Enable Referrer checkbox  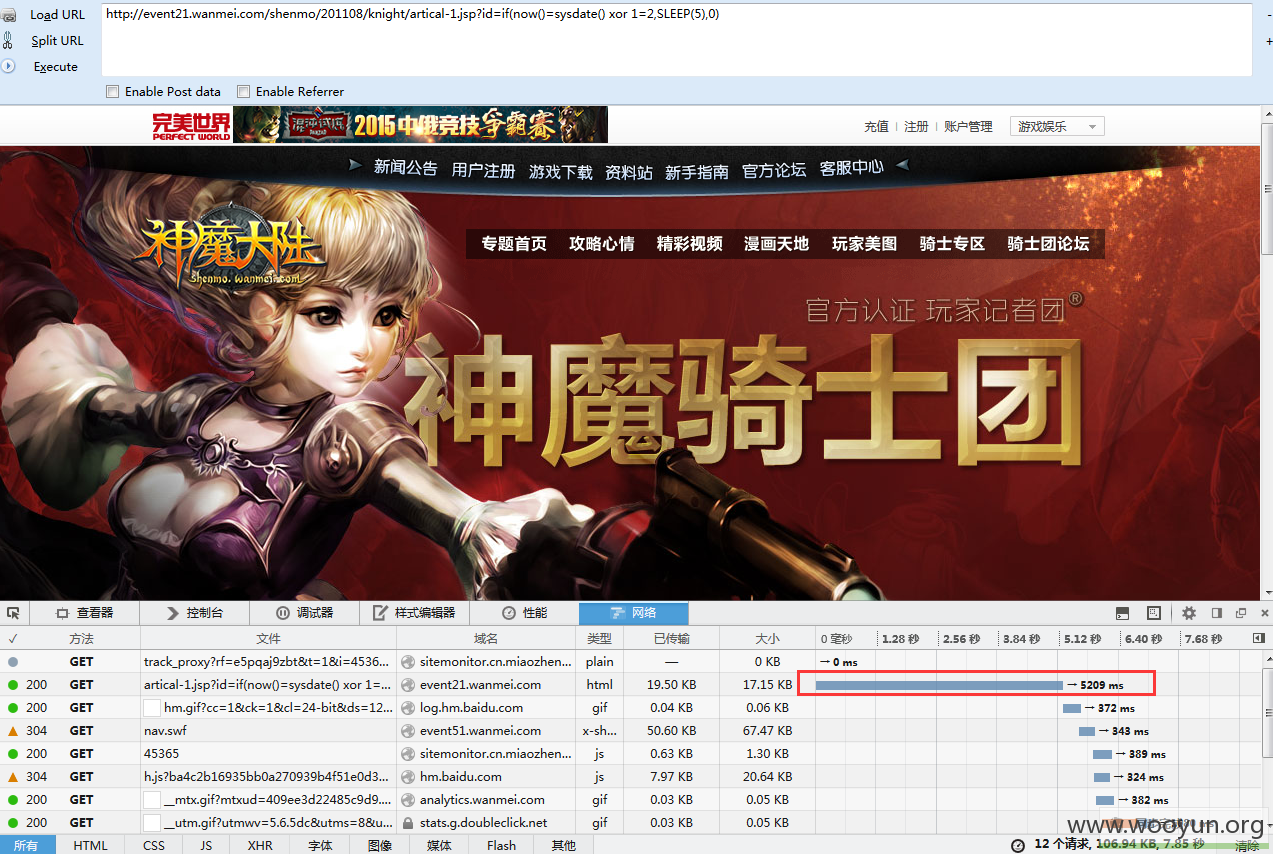pyautogui.click(x=243, y=92)
